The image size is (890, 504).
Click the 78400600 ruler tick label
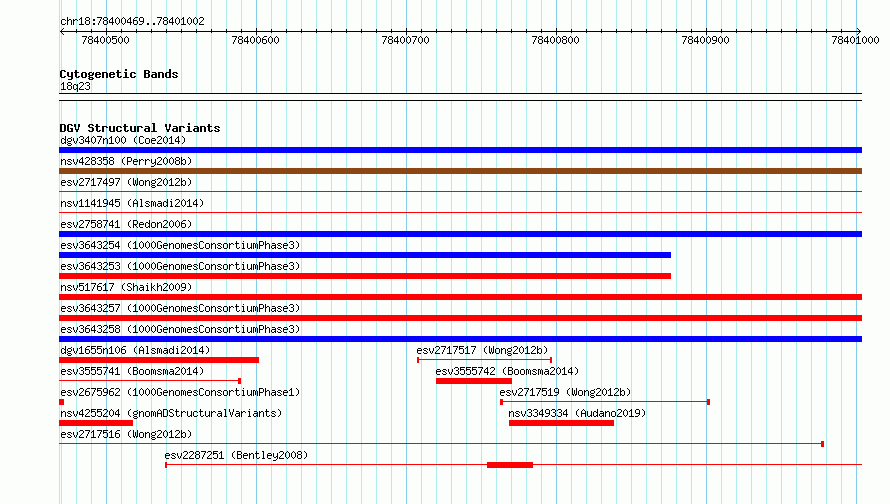click(x=255, y=40)
